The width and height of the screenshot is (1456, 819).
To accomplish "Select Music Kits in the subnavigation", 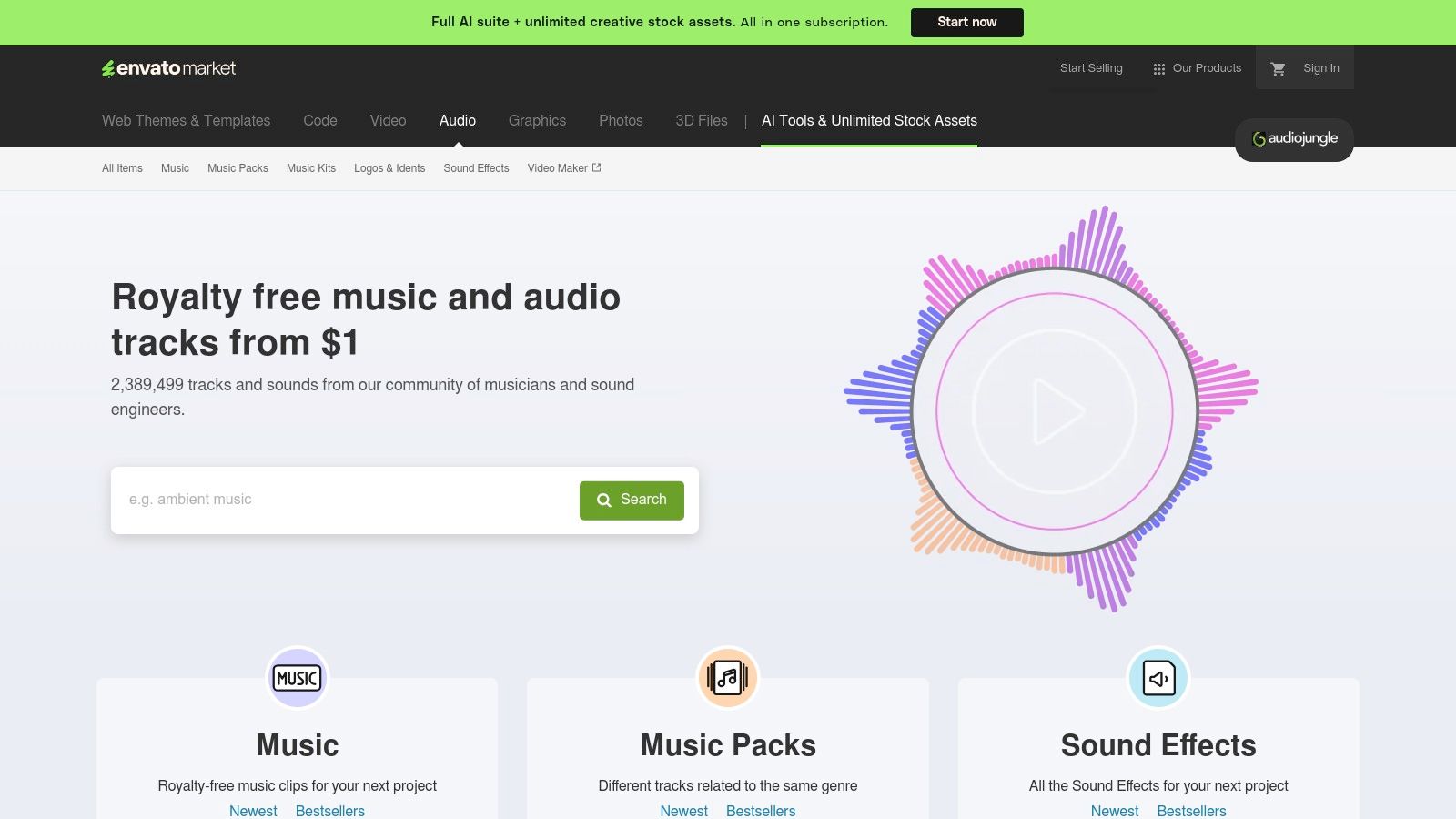I will (x=311, y=168).
